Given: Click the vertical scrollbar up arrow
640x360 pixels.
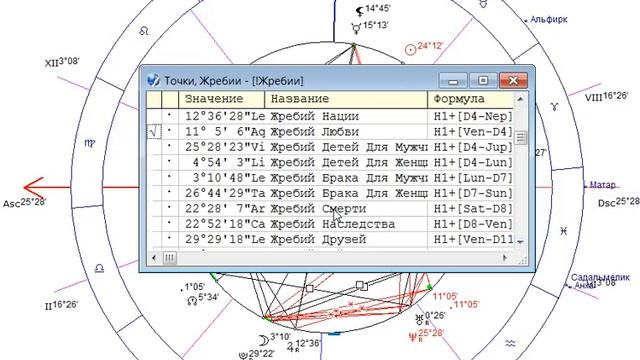Looking at the screenshot, I should coord(520,99).
